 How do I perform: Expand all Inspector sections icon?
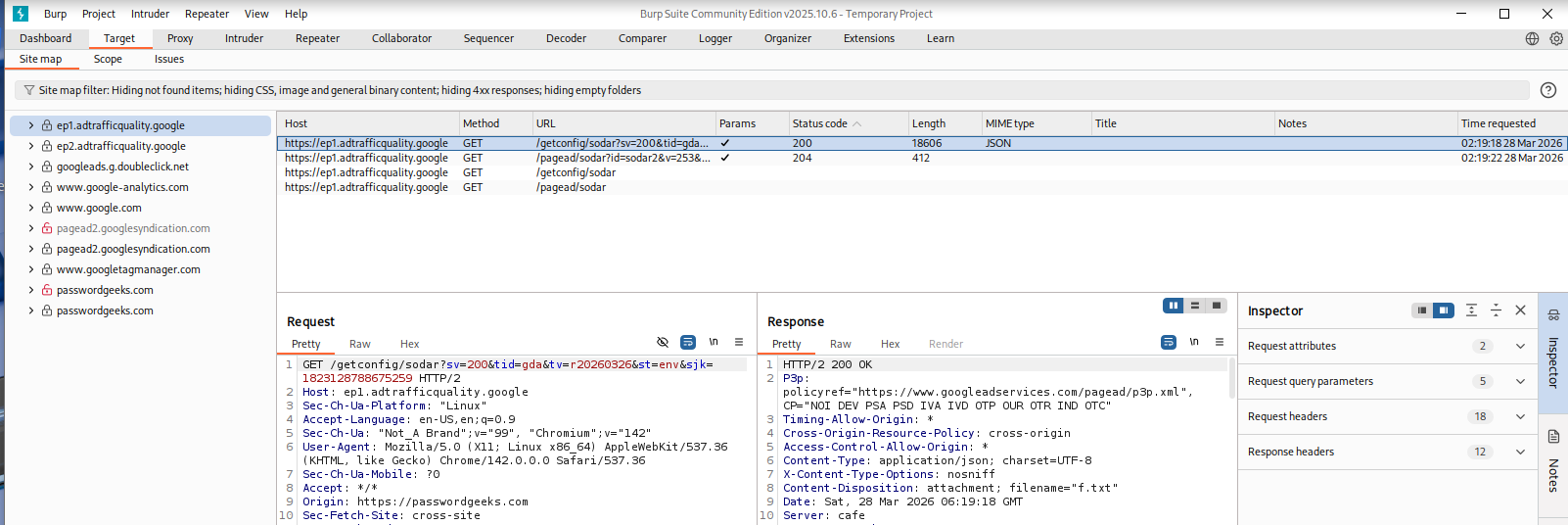(x=1471, y=310)
